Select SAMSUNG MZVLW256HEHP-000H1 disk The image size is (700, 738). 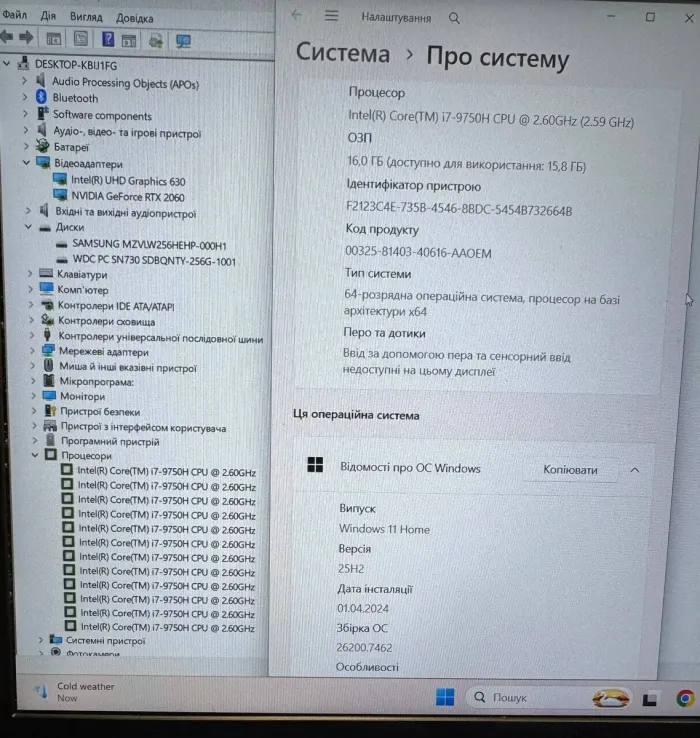coord(149,245)
